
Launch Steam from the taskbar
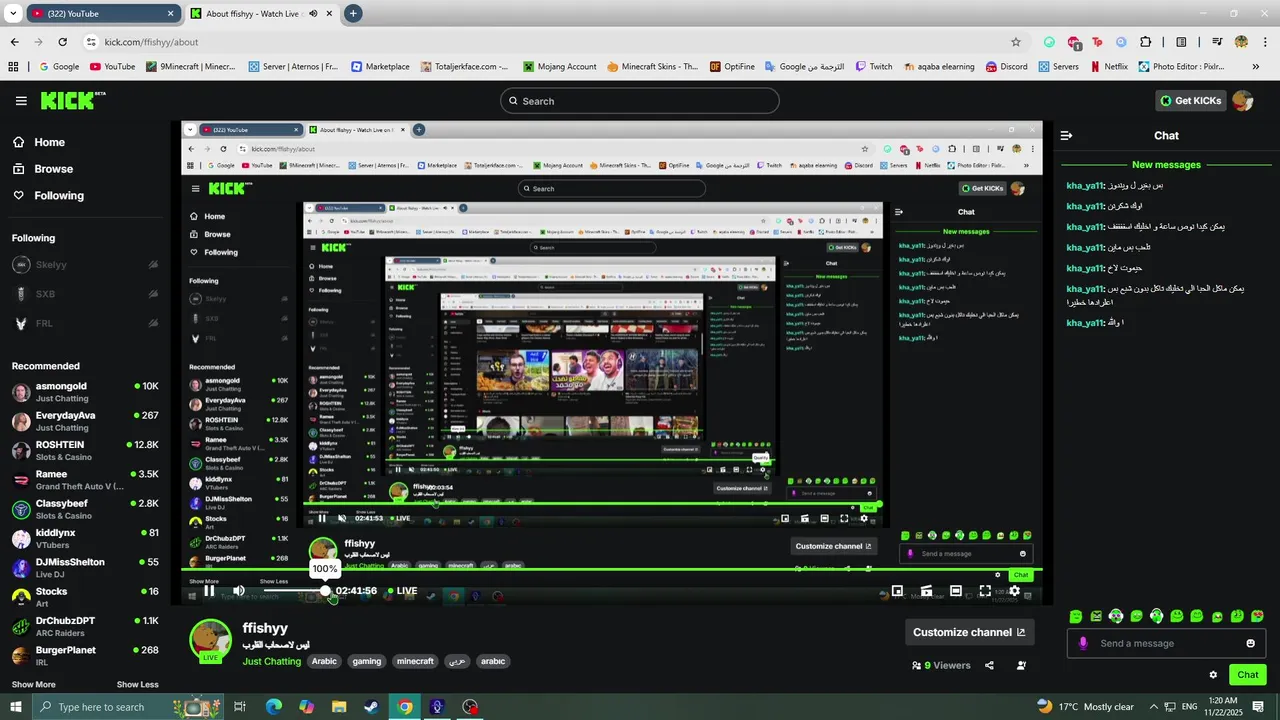click(x=371, y=707)
